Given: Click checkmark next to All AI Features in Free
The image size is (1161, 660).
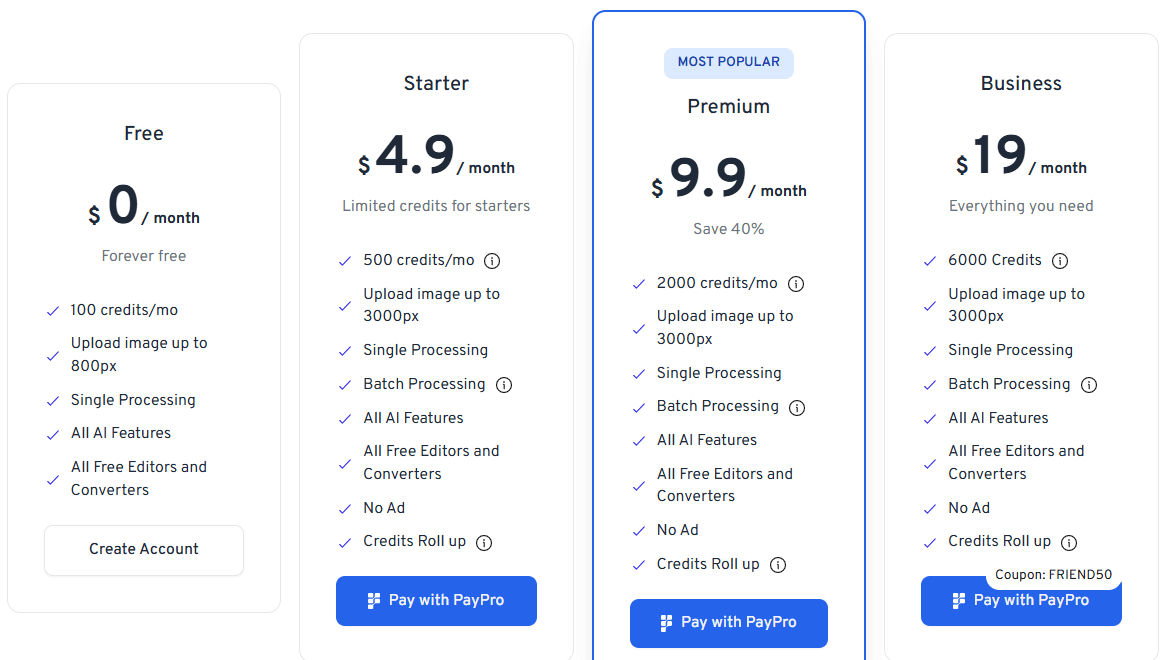Looking at the screenshot, I should 53,433.
